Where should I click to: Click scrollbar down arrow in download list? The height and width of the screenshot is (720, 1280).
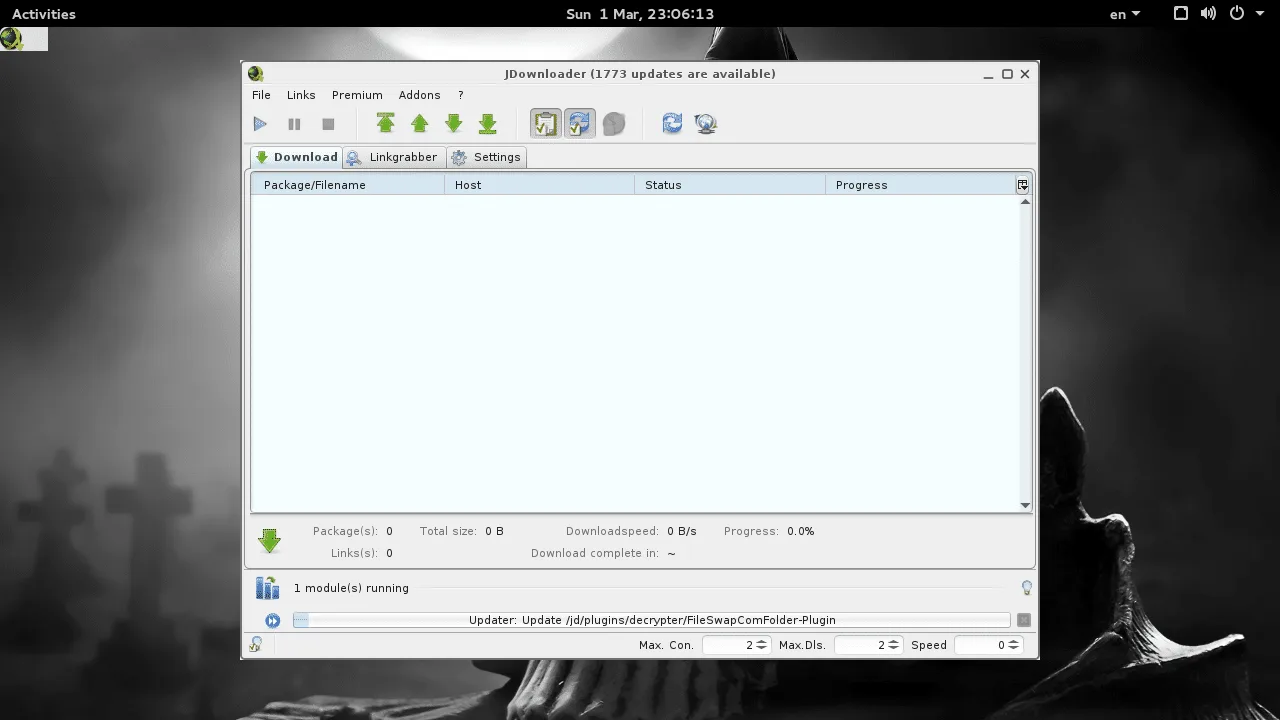[x=1025, y=505]
